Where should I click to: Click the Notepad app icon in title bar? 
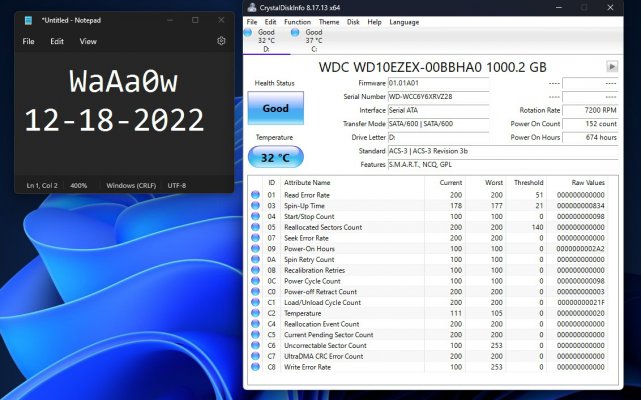(28, 20)
